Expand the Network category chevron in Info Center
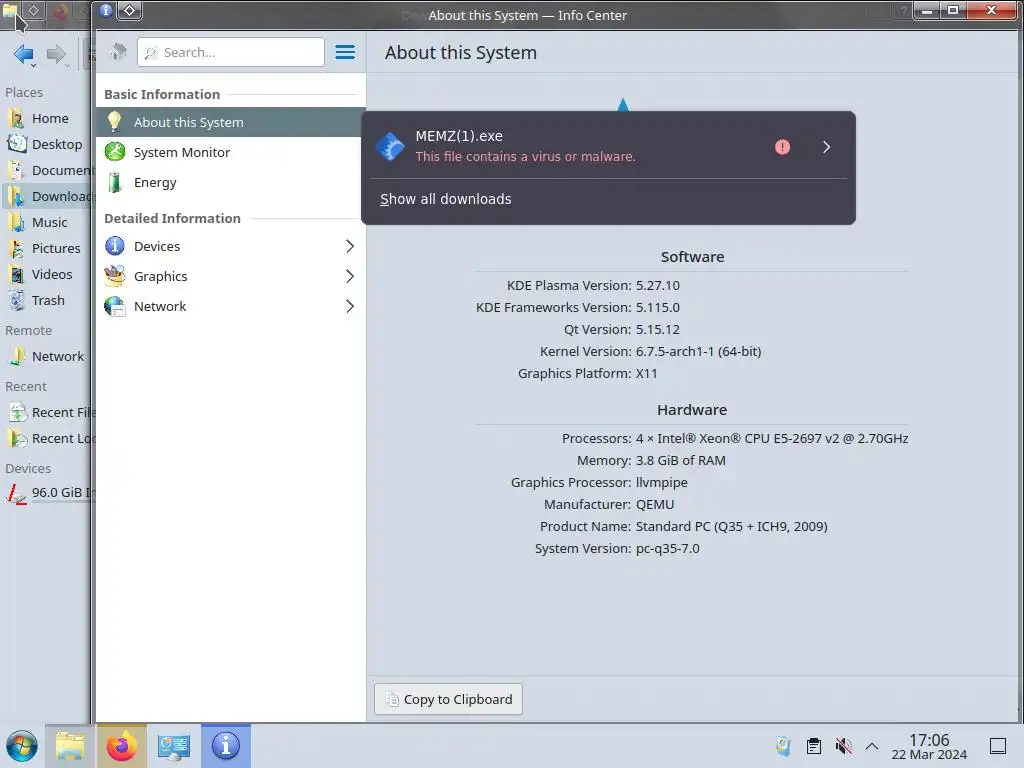Viewport: 1024px width, 768px height. 350,306
